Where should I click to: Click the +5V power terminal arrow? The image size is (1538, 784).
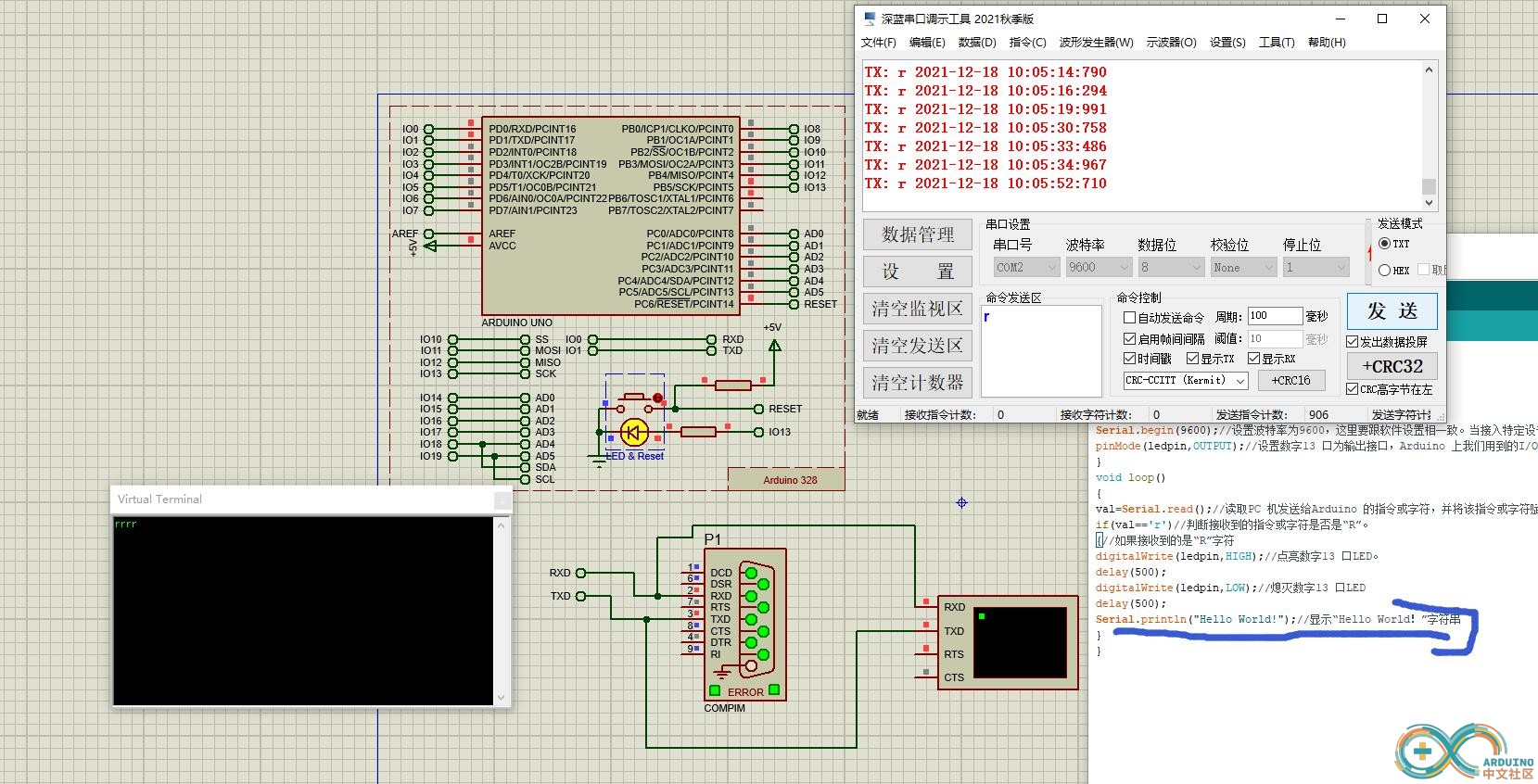coord(774,346)
